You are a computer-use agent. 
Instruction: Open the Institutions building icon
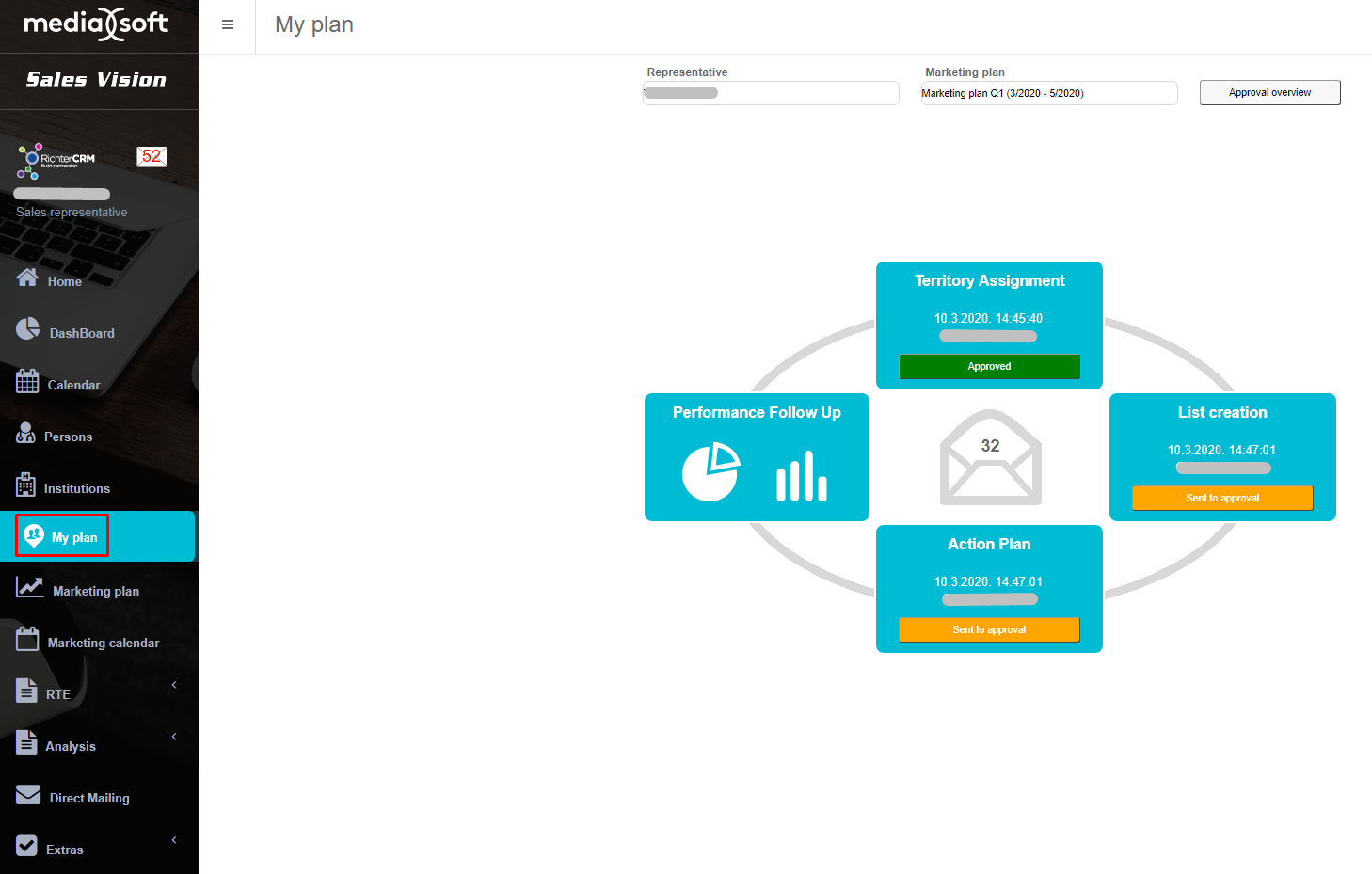(26, 485)
